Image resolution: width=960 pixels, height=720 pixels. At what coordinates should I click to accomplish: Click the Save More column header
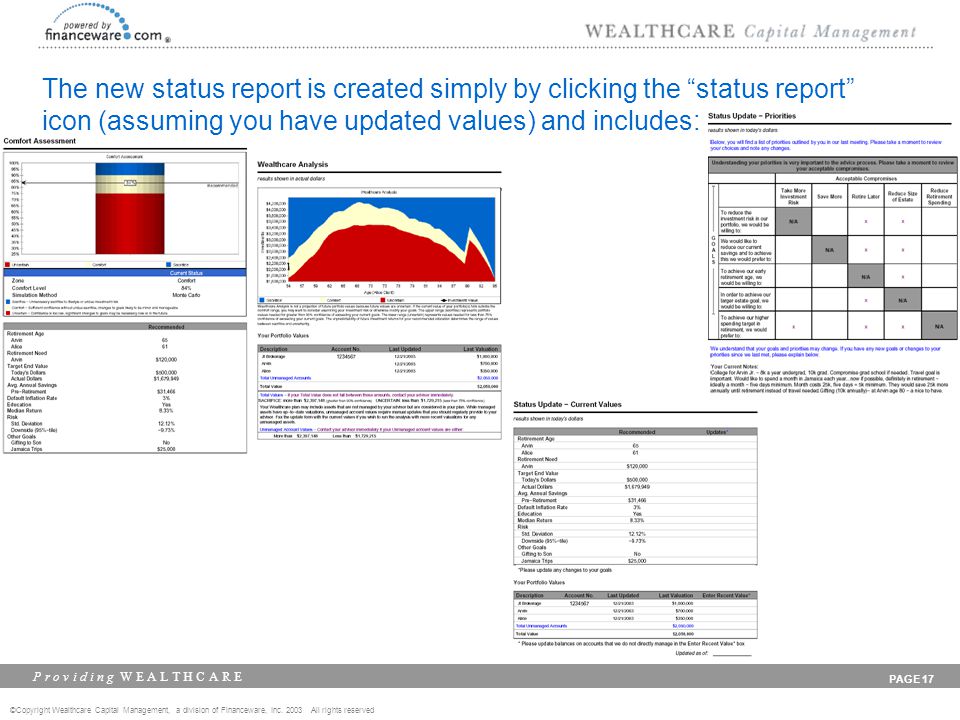(x=830, y=197)
